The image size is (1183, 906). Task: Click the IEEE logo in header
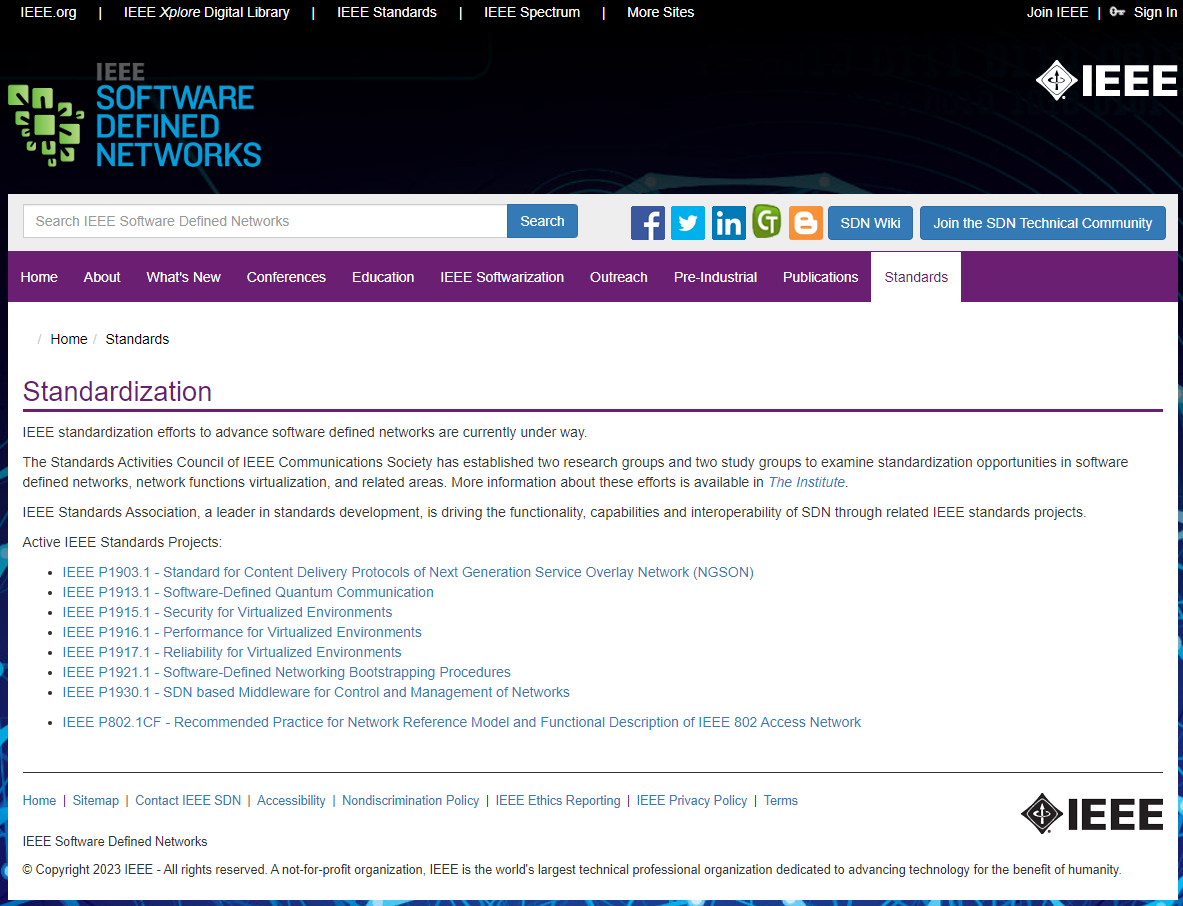(1106, 80)
